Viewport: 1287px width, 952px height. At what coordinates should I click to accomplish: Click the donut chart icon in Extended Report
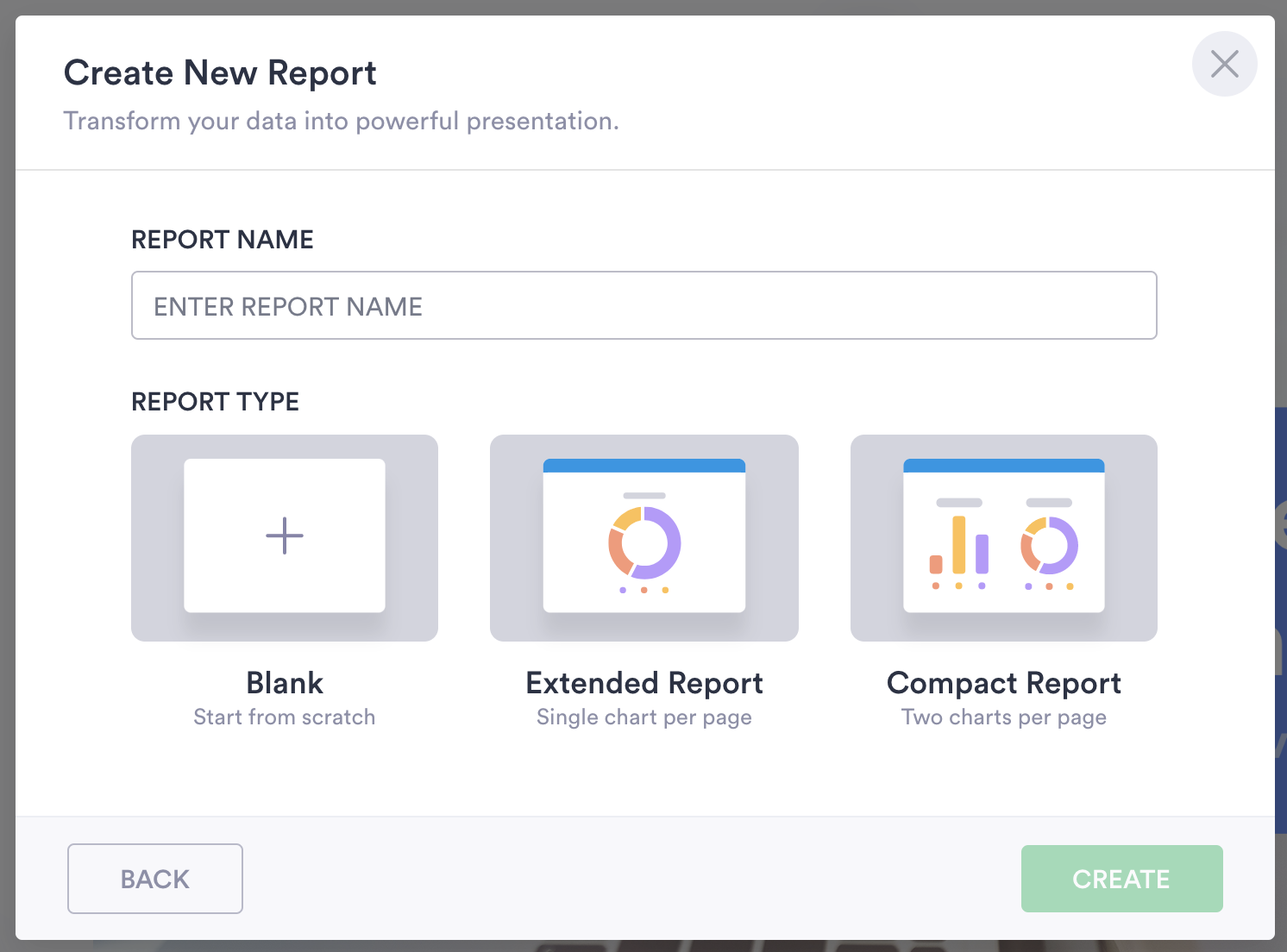click(x=644, y=543)
